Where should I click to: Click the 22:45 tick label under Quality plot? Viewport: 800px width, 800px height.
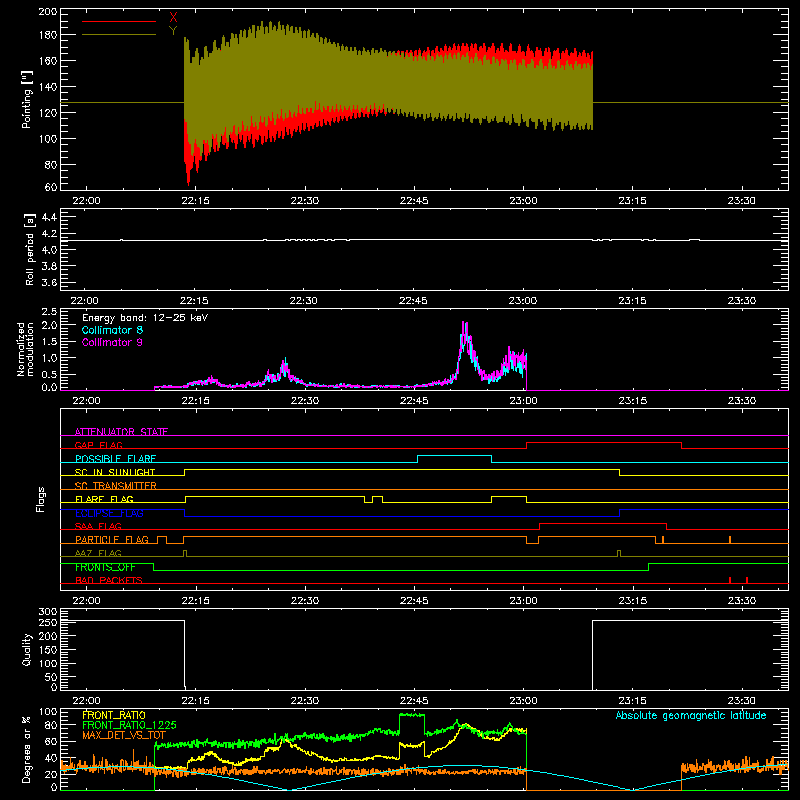pos(414,701)
